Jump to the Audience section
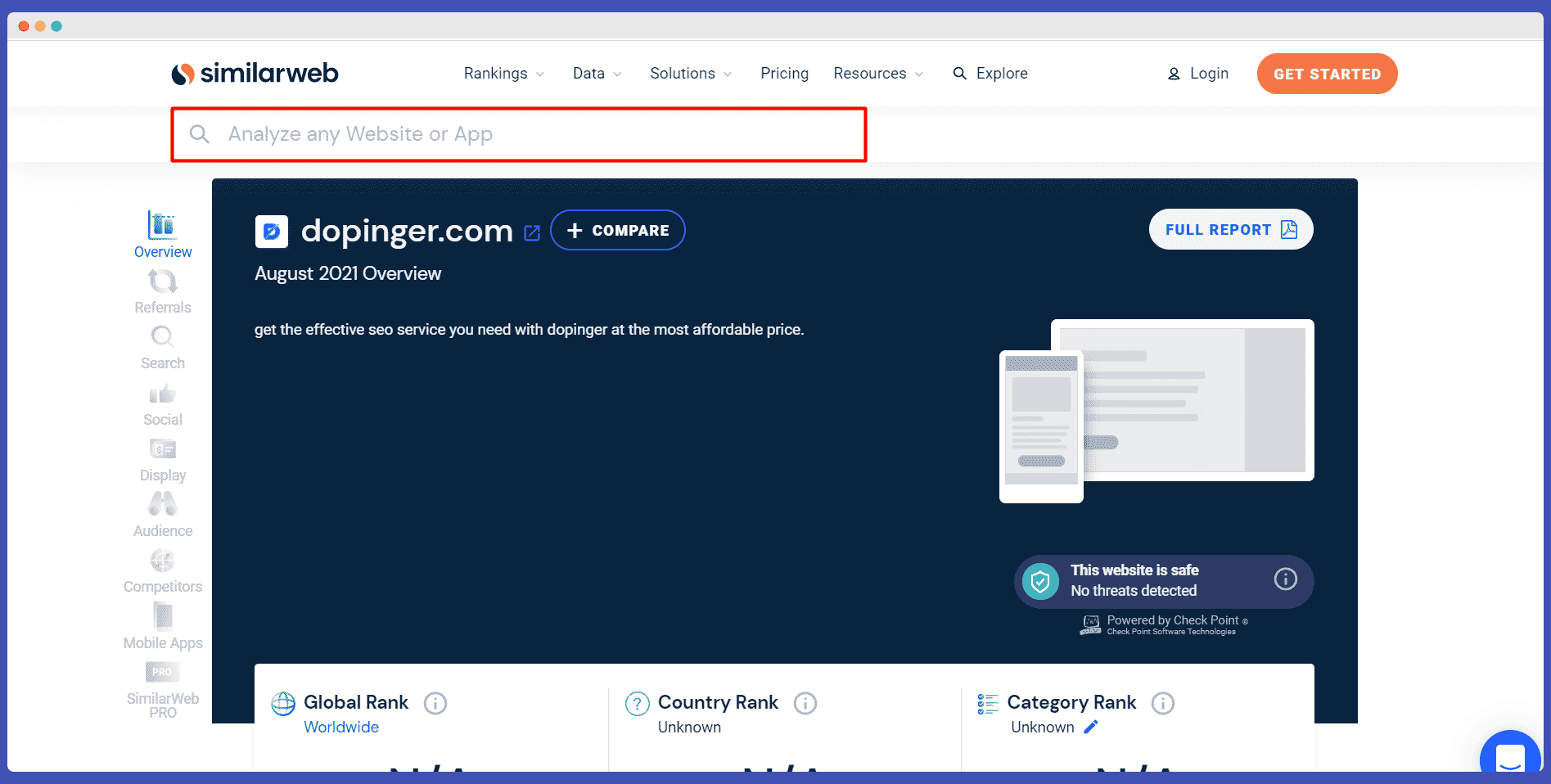This screenshot has width=1551, height=784. (163, 516)
